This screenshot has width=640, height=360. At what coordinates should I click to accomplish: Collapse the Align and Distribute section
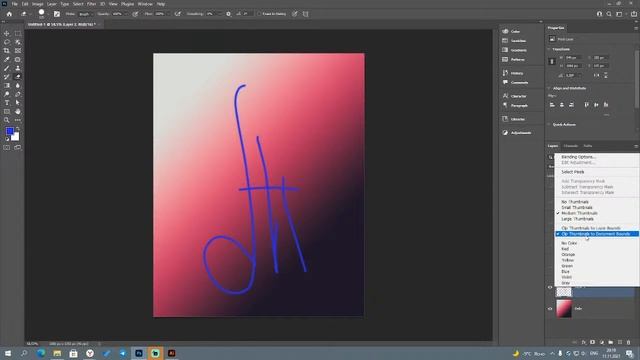coord(549,88)
